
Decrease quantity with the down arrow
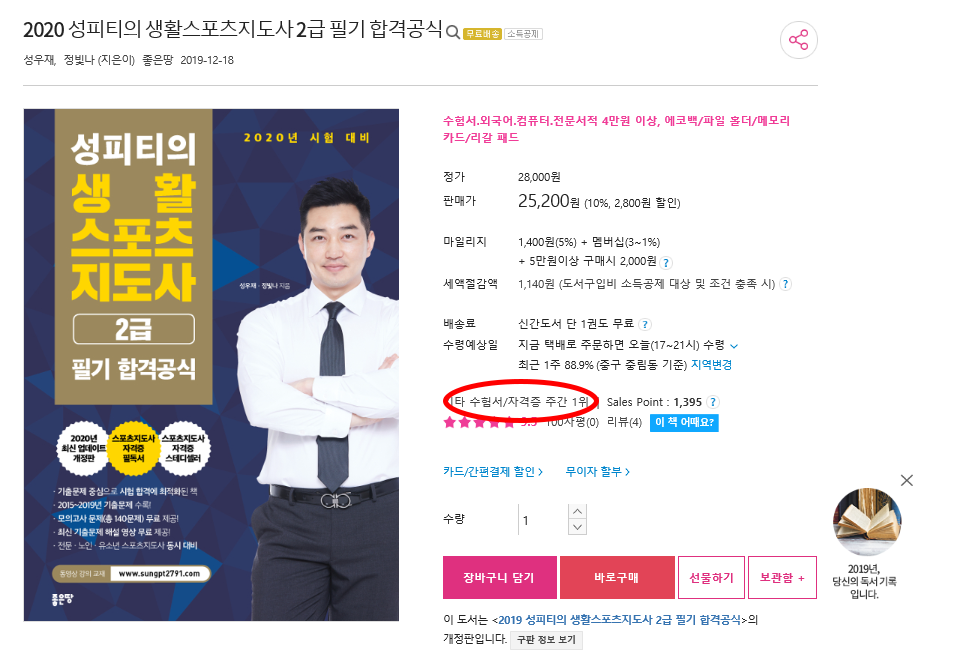pyautogui.click(x=577, y=527)
